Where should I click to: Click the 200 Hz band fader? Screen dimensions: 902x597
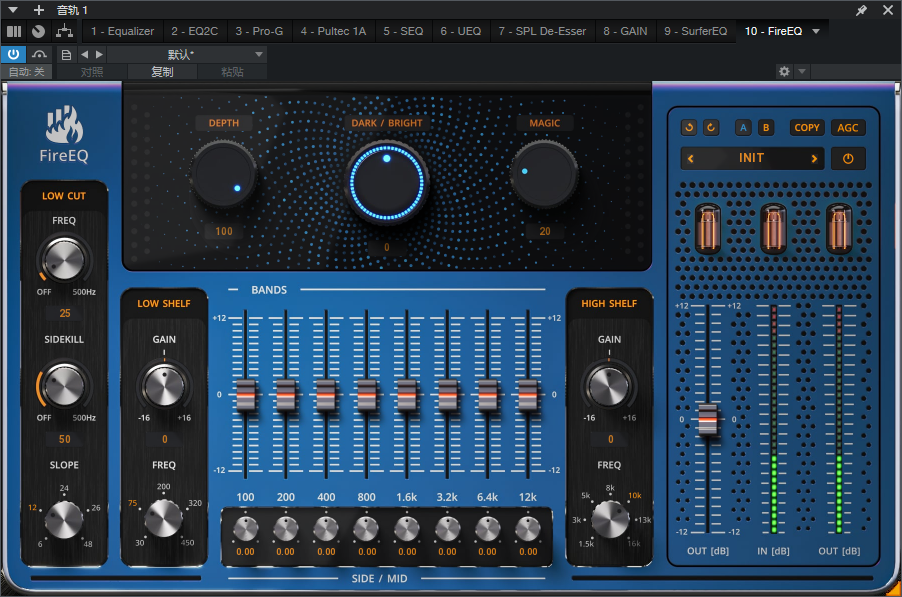(286, 395)
